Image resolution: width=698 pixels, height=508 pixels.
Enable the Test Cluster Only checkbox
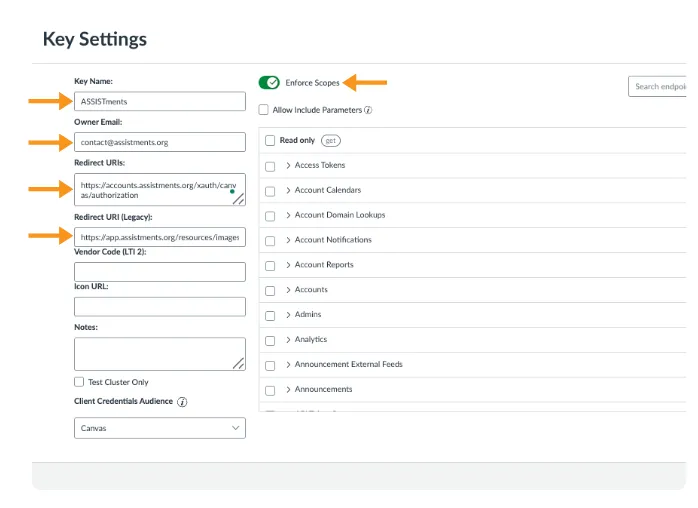click(x=79, y=382)
